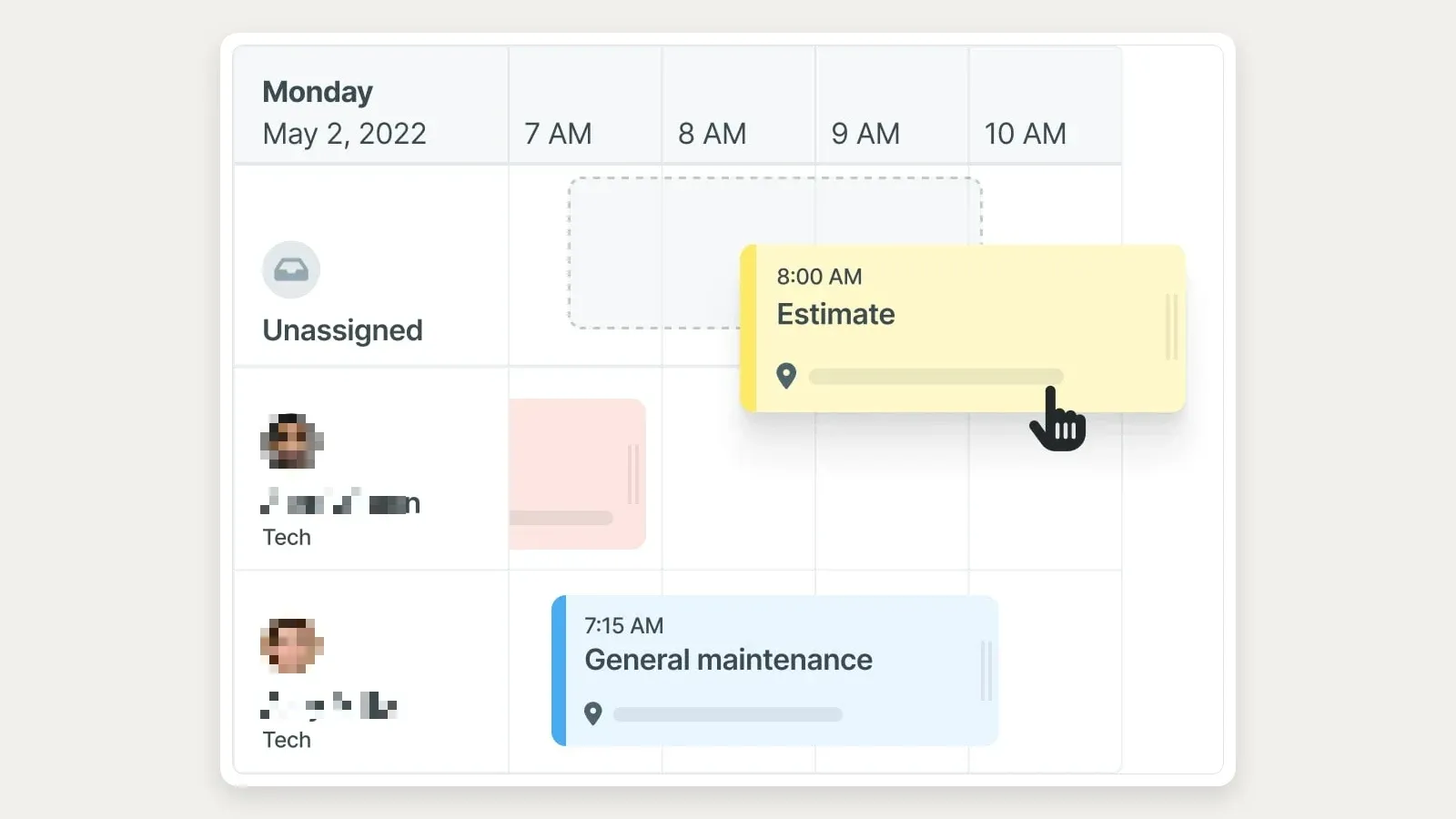Viewport: 1456px width, 819px height.
Task: Click the Tech label under the first technician
Action: (287, 538)
